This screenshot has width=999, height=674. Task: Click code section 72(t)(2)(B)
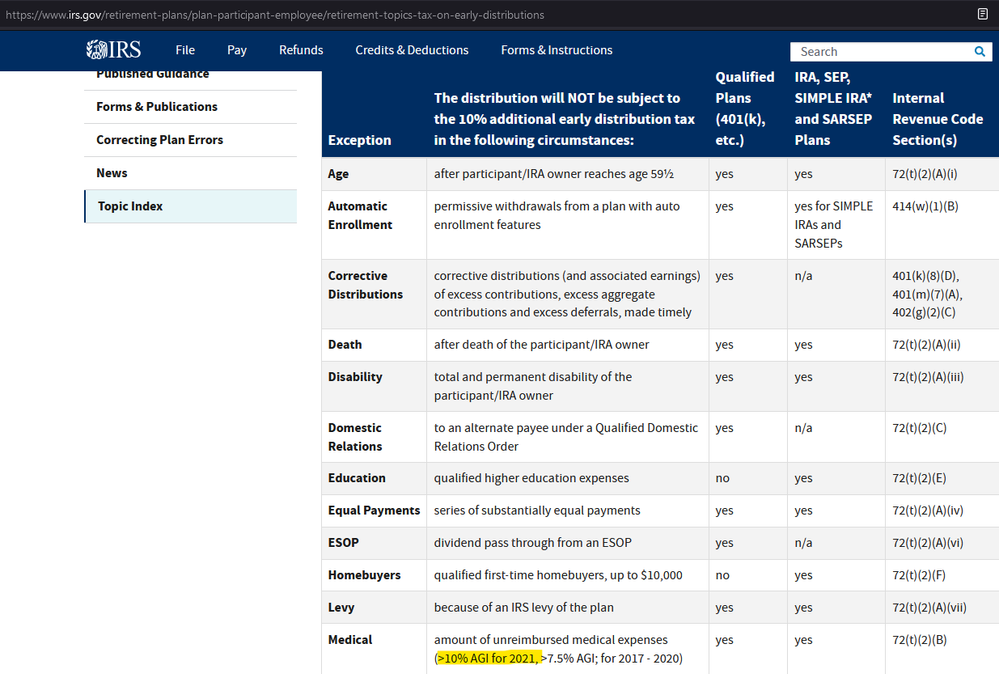[x=919, y=640]
